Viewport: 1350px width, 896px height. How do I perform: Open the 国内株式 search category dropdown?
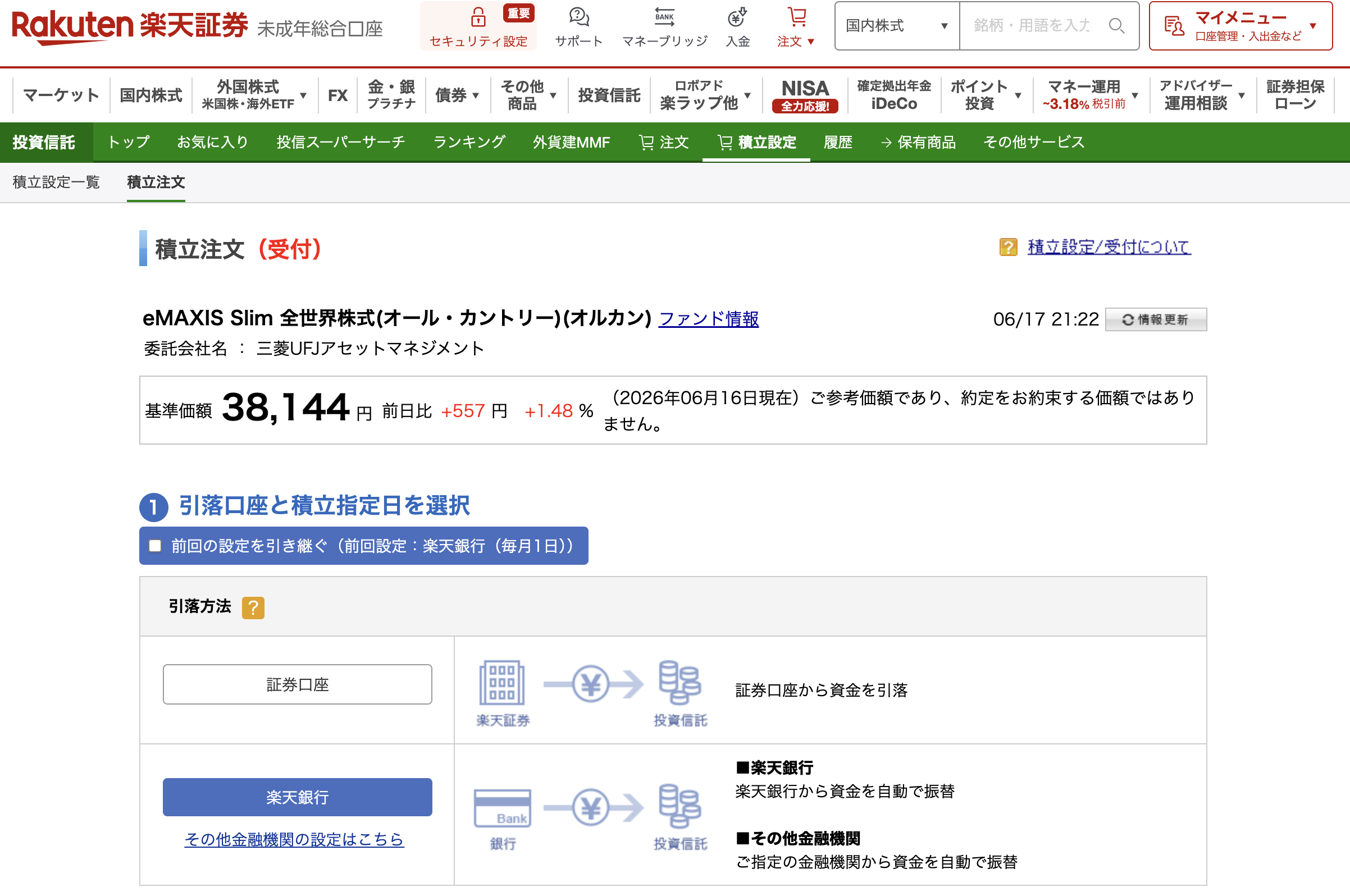896,26
